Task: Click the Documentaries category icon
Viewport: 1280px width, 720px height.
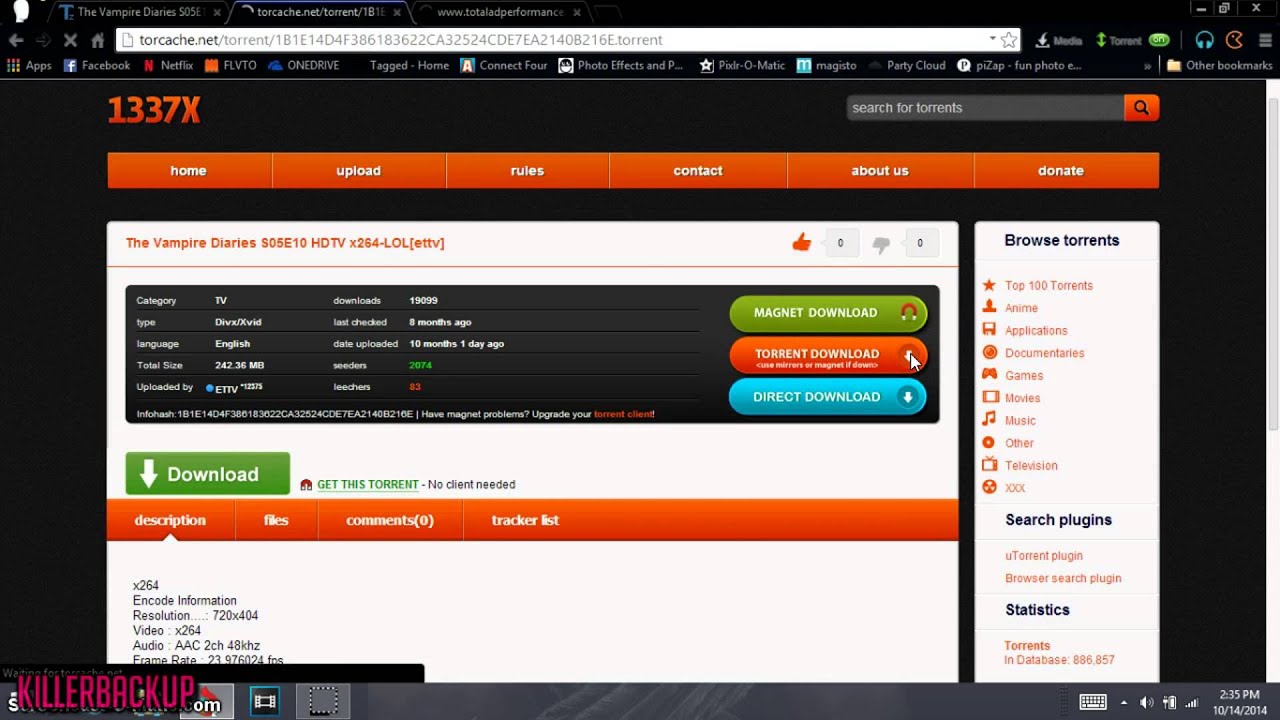Action: [989, 352]
